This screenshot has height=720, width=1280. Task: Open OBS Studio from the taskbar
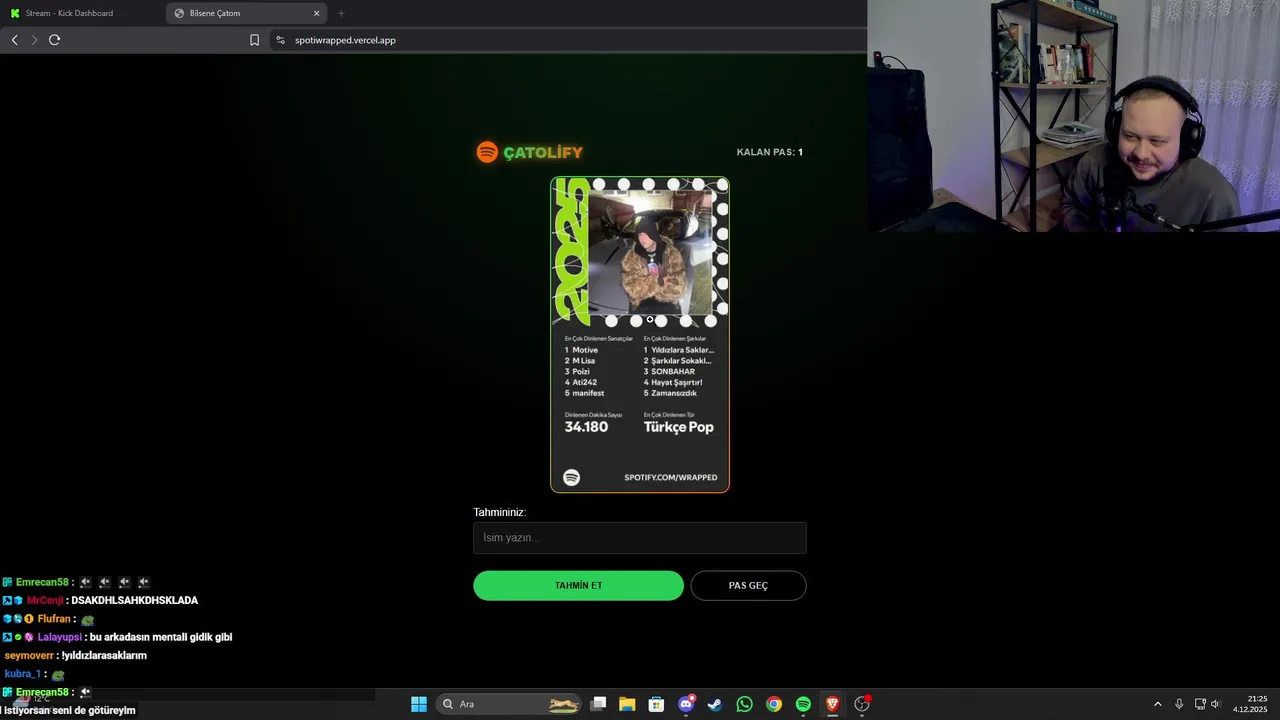[862, 704]
